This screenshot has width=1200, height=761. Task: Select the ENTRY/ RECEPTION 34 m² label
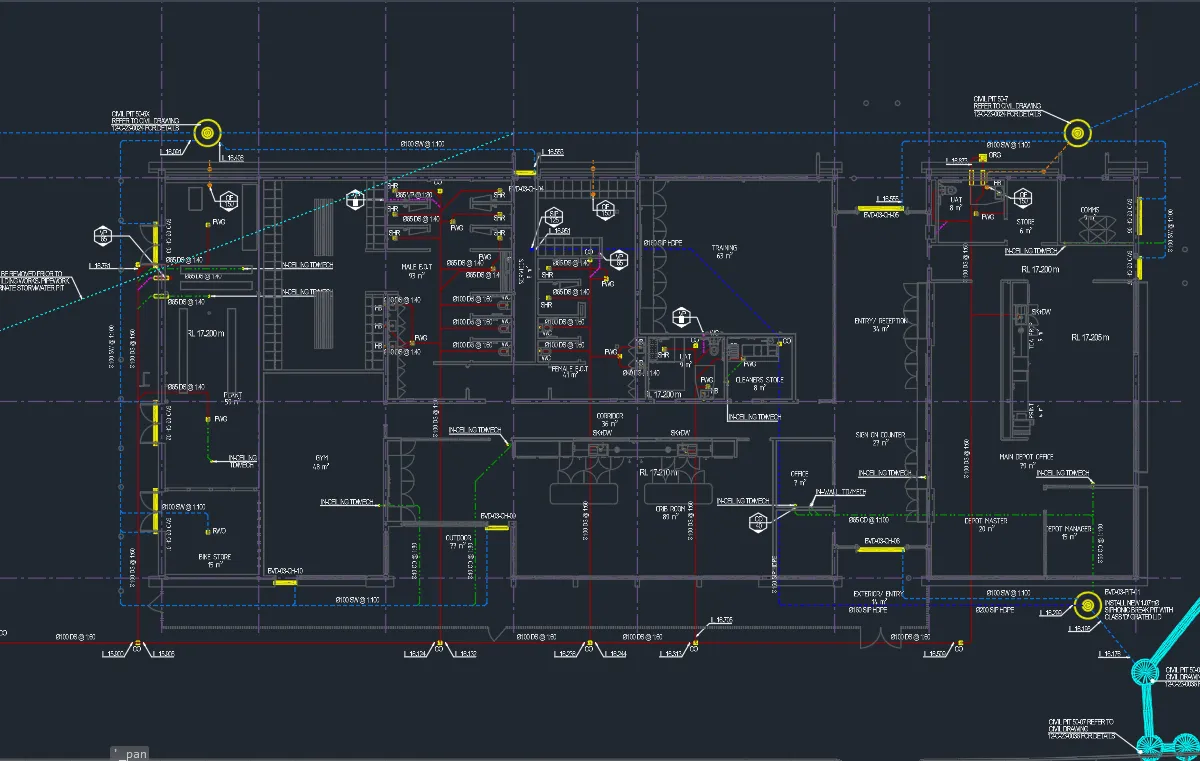(x=881, y=324)
